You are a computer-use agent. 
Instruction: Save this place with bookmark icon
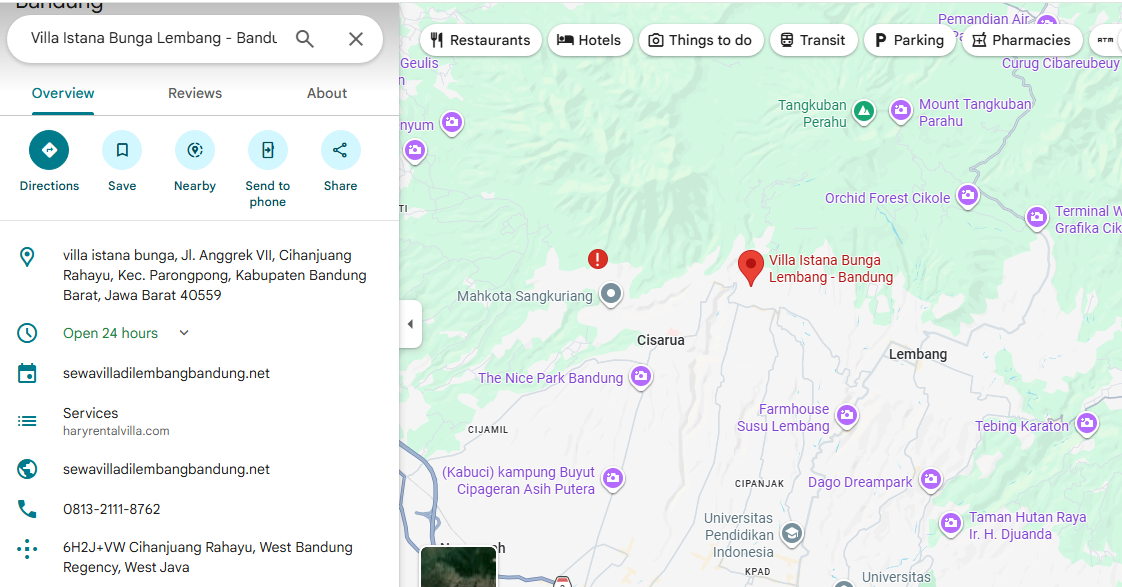tap(122, 150)
